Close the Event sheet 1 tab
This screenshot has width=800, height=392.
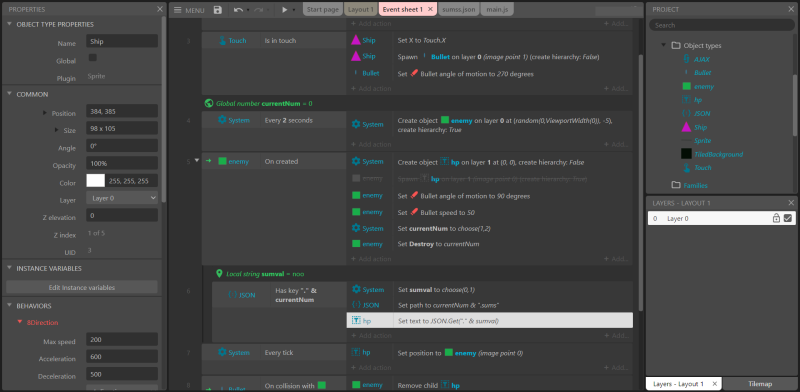[x=430, y=9]
